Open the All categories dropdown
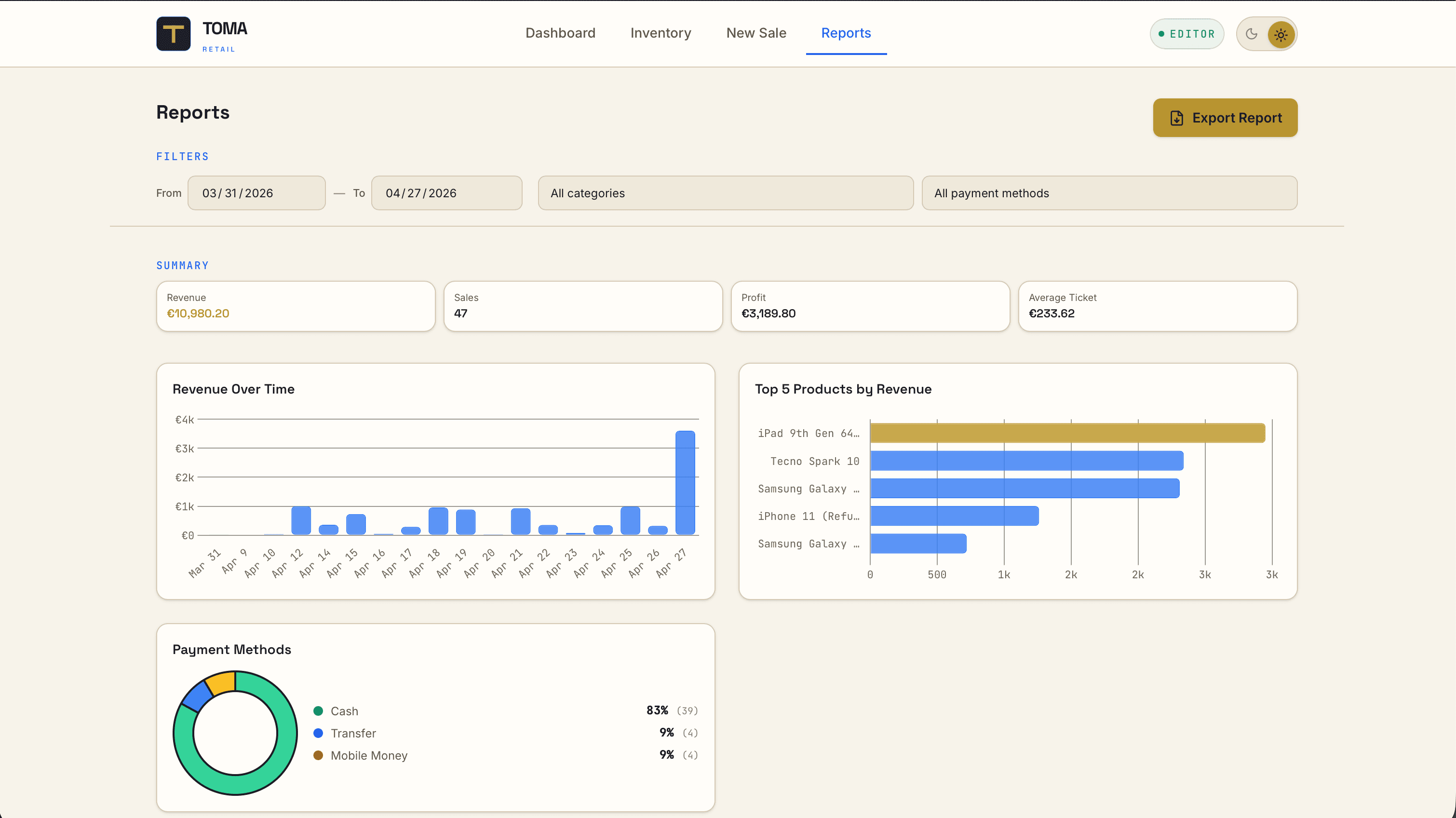The height and width of the screenshot is (818, 1456). coord(726,193)
